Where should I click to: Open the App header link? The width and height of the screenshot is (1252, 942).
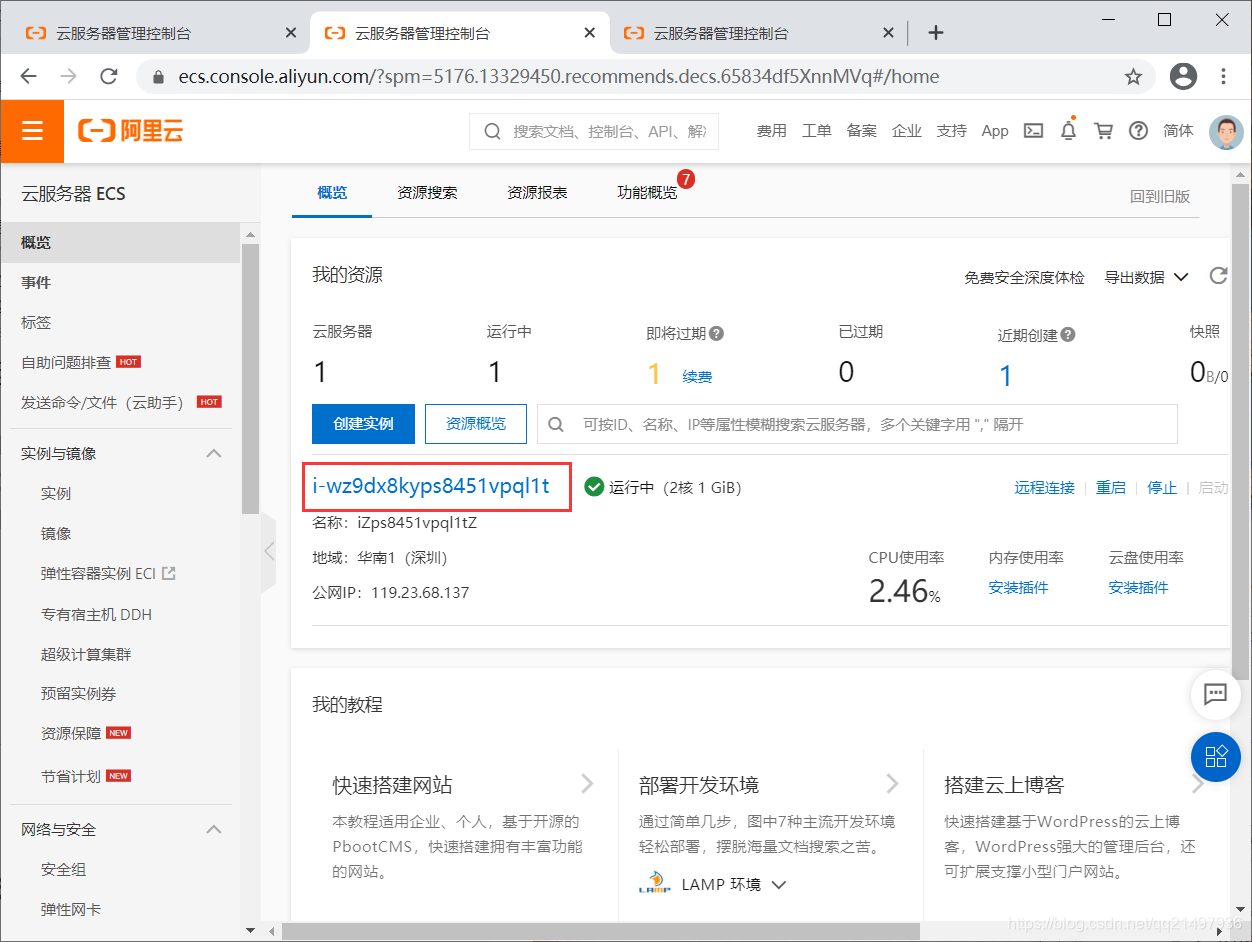[995, 131]
